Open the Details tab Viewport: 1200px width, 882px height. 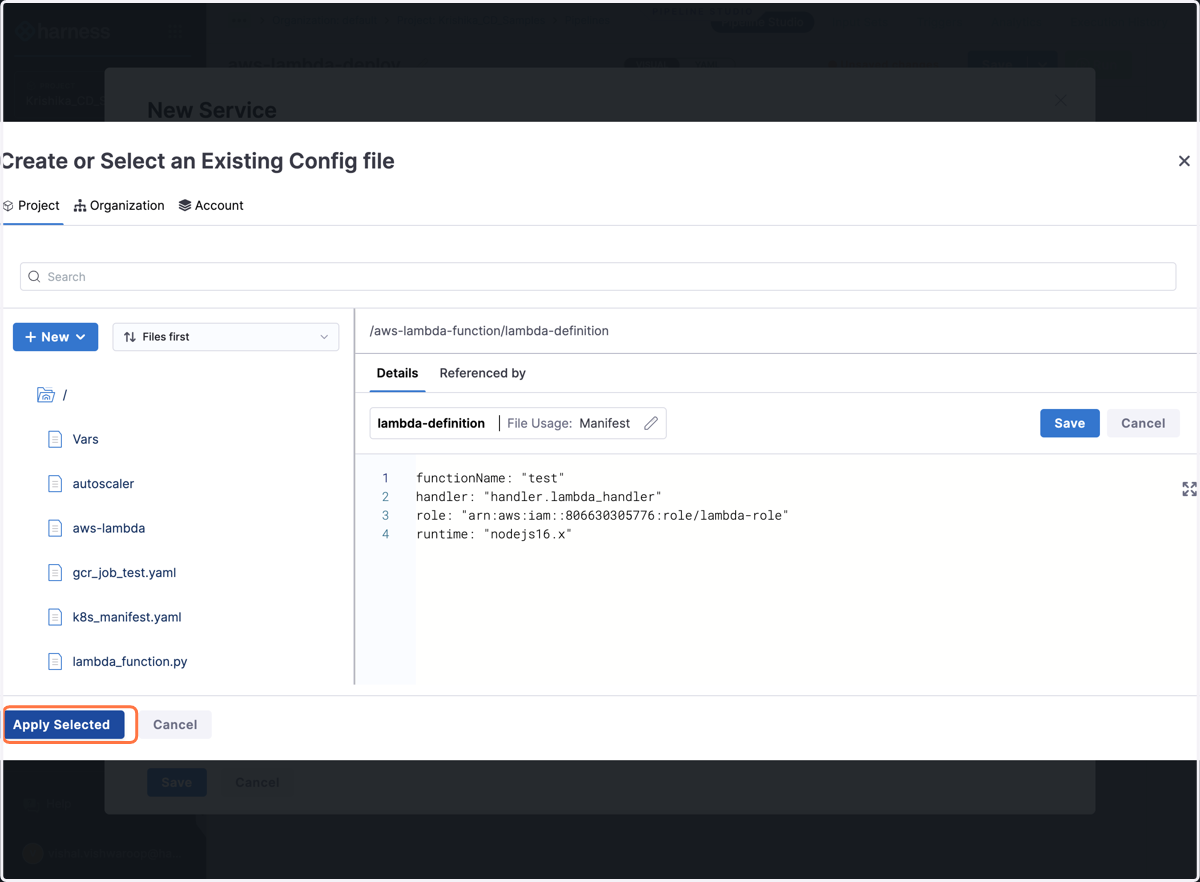397,373
